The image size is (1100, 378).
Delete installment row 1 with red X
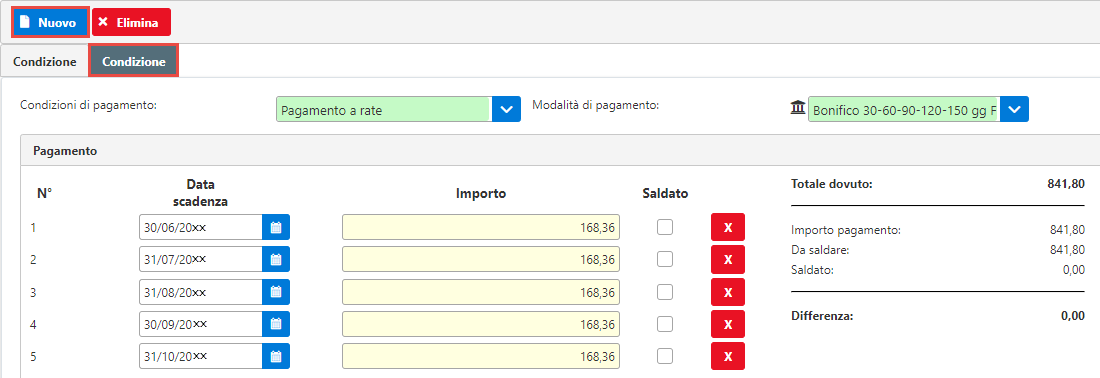pos(727,227)
